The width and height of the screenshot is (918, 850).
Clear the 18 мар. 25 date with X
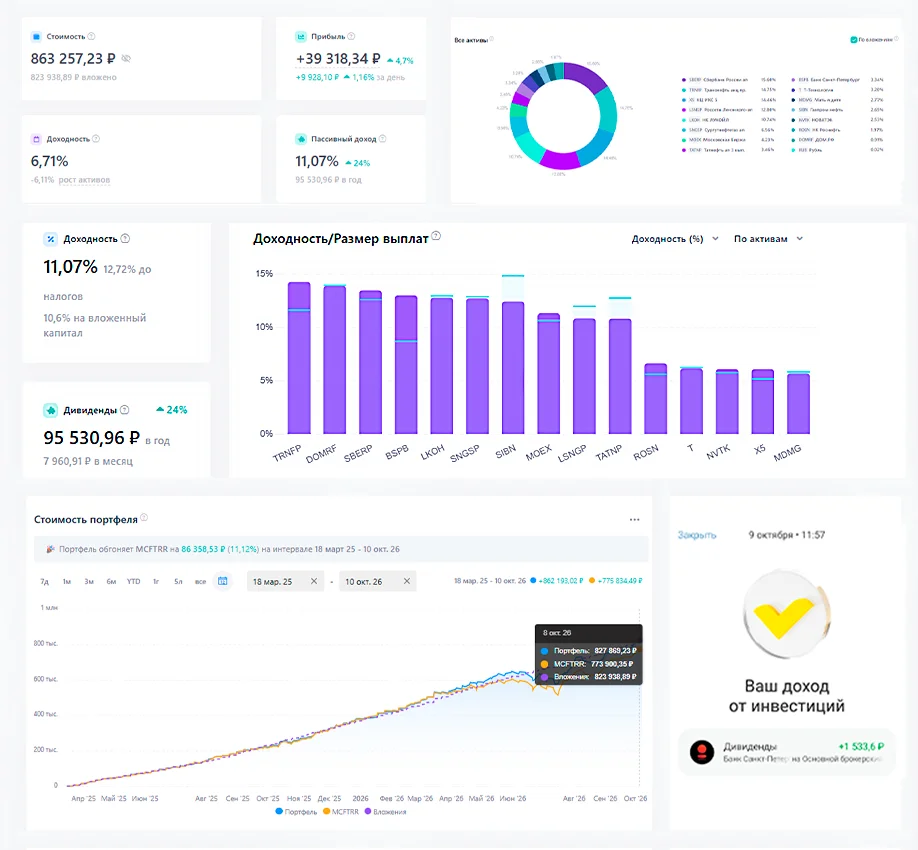pos(314,581)
